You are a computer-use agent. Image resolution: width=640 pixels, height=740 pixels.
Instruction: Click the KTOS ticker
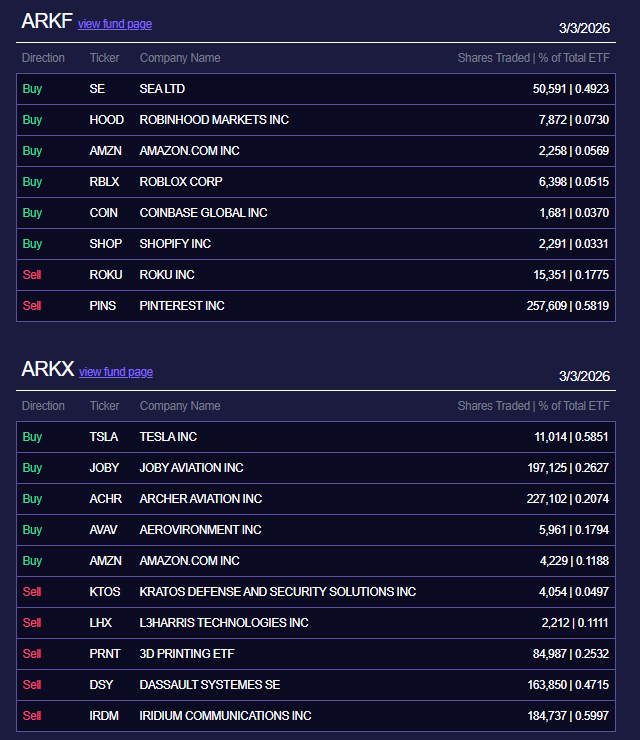click(x=105, y=592)
